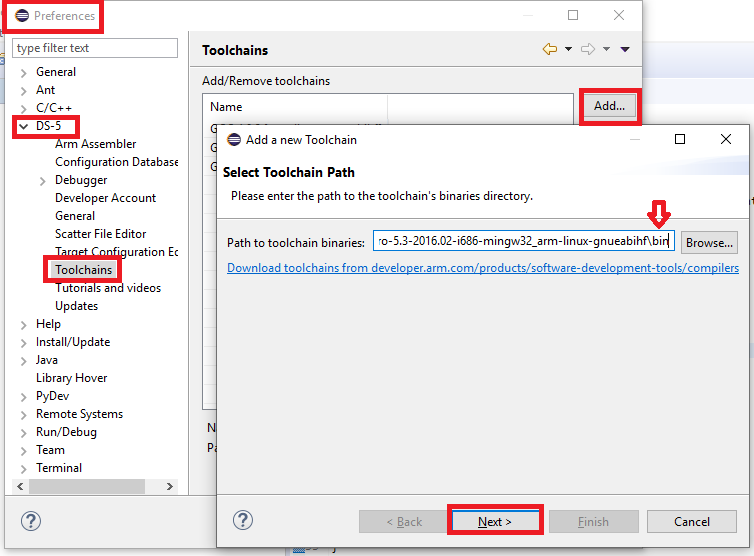This screenshot has height=556, width=754.
Task: Click Browse... for toolchain path
Action: [709, 243]
